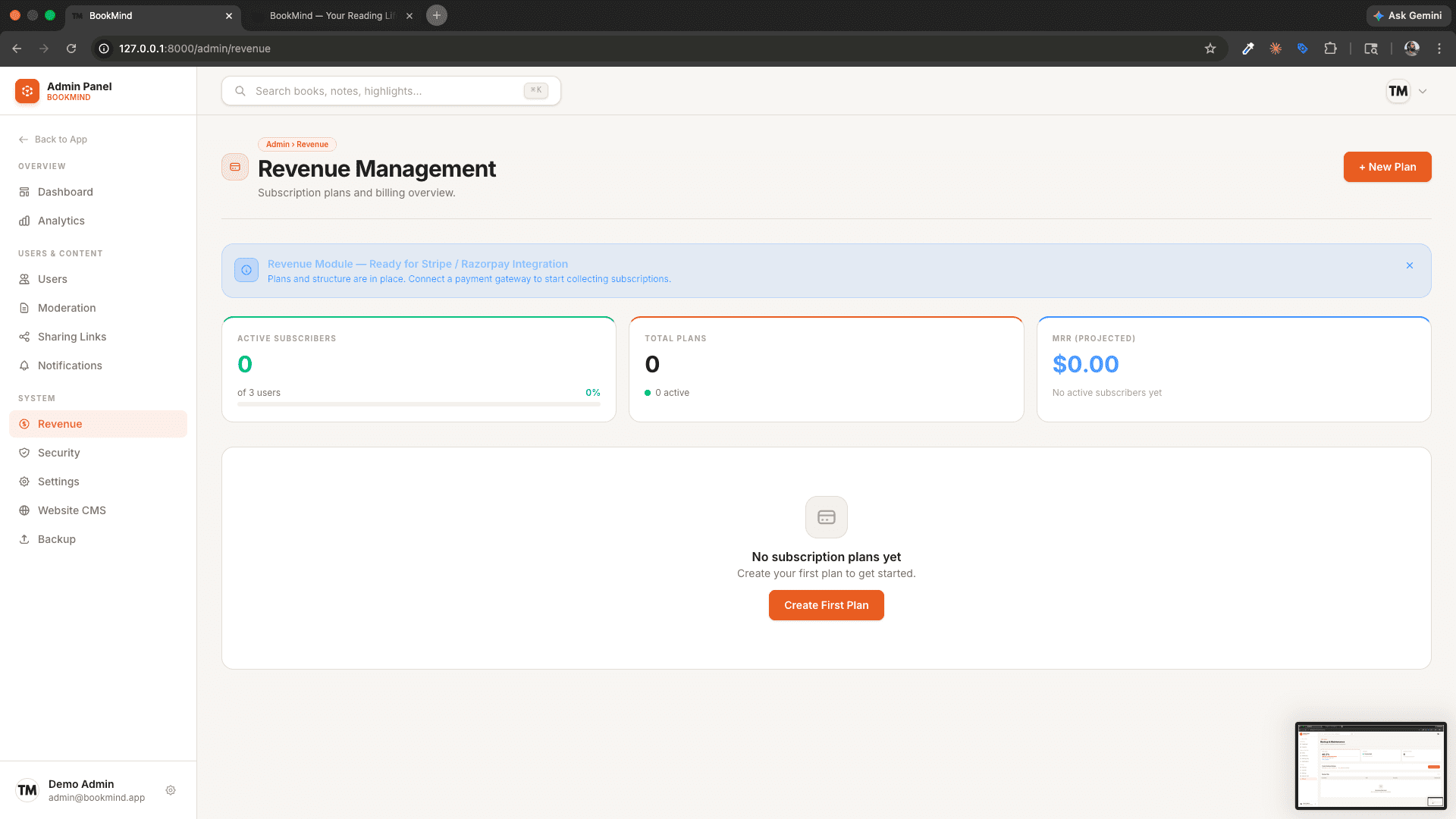Click Create First Plan button
1456x819 pixels.
(x=826, y=605)
